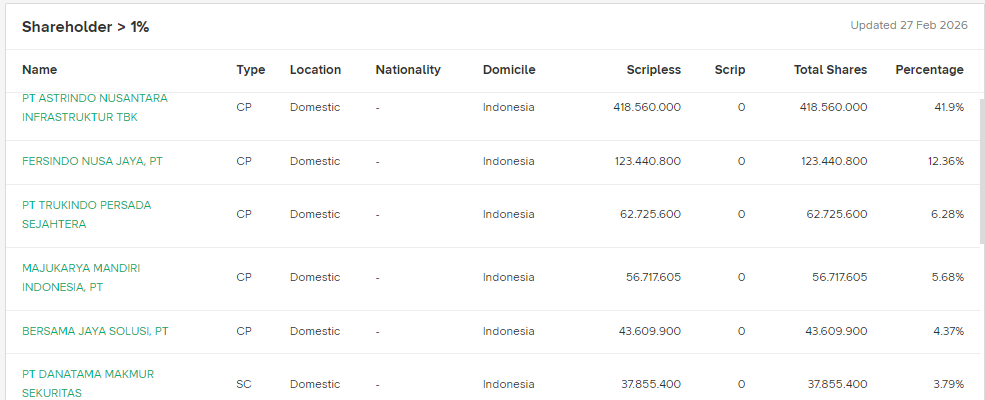The height and width of the screenshot is (400, 985).
Task: Click the "Shareholder > 1%" heading
Action: pyautogui.click(x=85, y=27)
